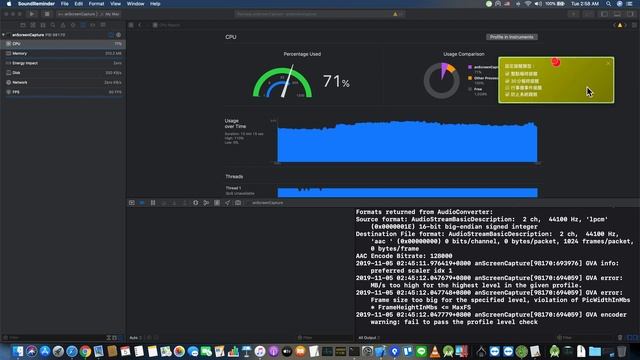The image size is (640, 360).
Task: Toggle code review button in toolbar
Action: (x=589, y=14)
